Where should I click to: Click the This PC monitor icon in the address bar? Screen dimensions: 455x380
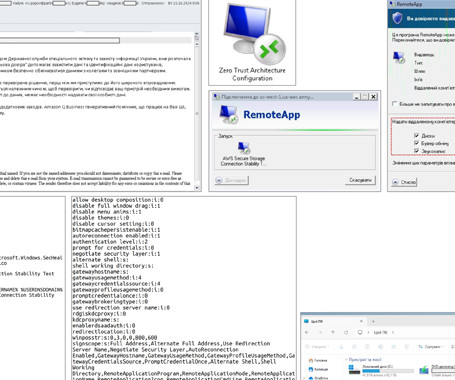[x=360, y=332]
